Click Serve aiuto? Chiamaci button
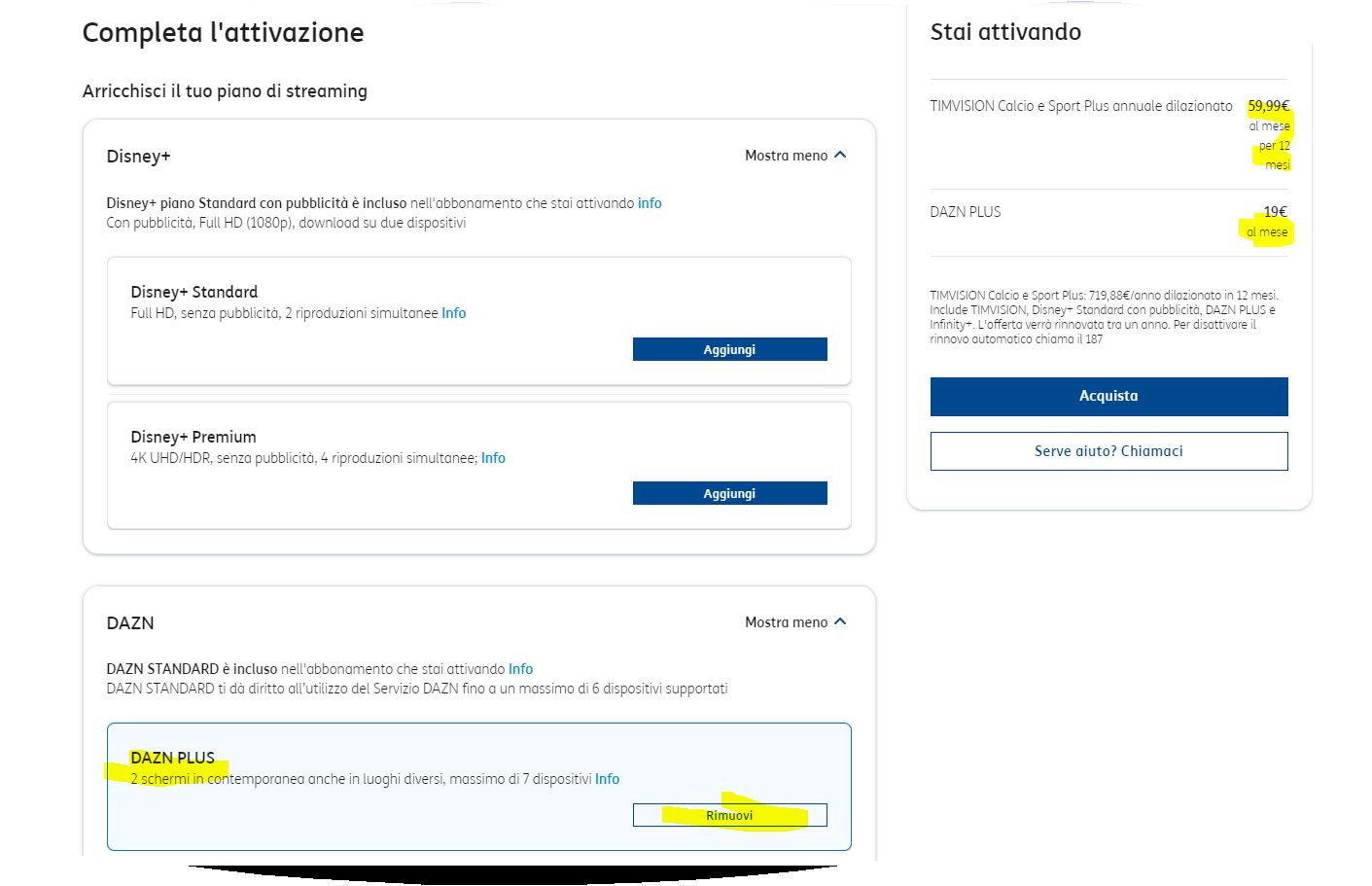The image size is (1372, 886). (1108, 451)
